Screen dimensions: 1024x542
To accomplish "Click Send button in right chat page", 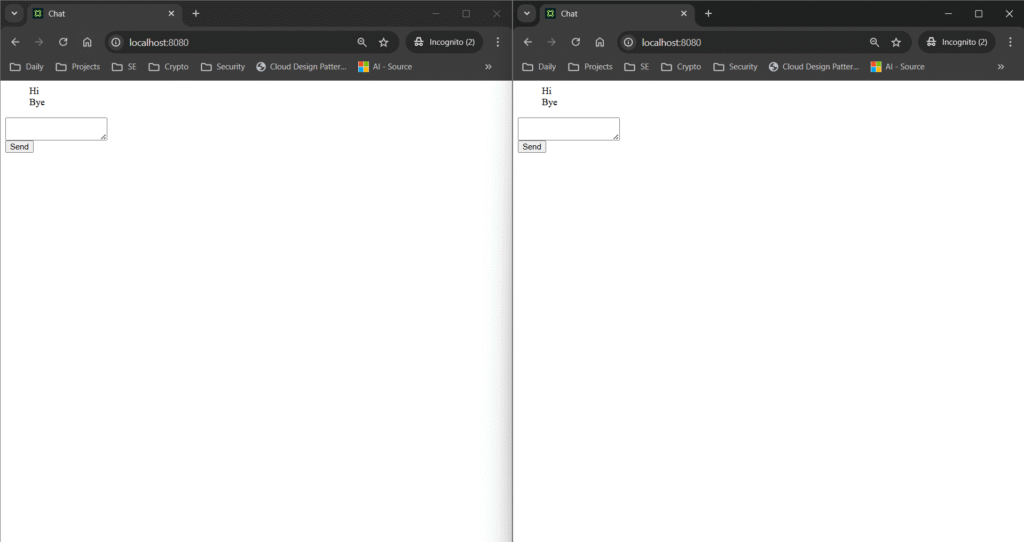I will [x=532, y=147].
